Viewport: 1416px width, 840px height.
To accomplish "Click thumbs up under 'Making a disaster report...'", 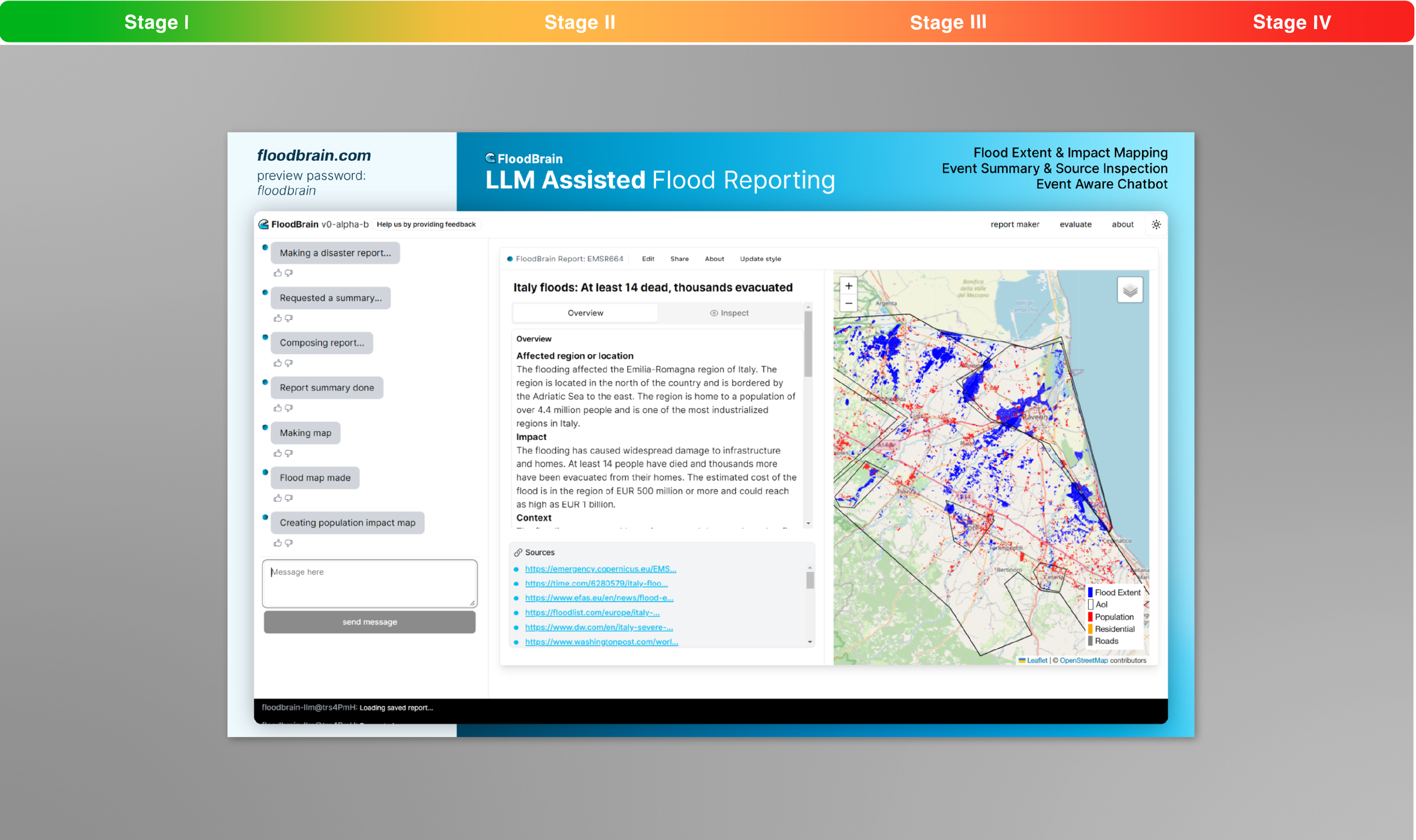I will tap(278, 273).
